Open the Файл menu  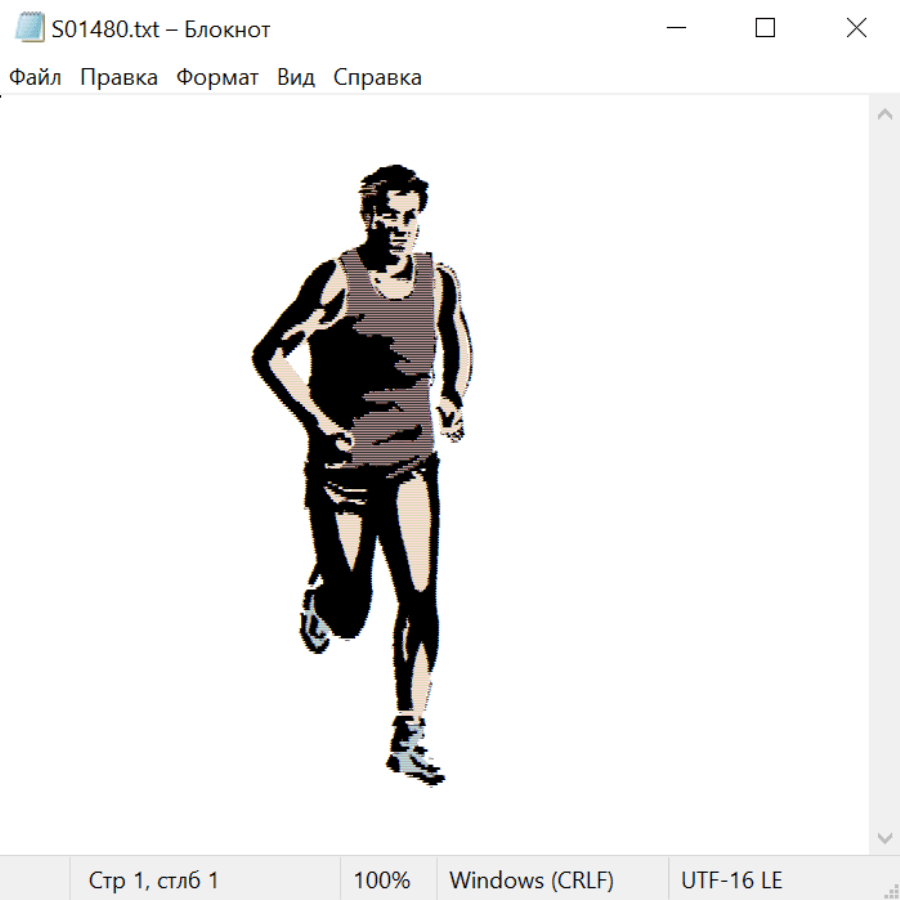tap(35, 78)
